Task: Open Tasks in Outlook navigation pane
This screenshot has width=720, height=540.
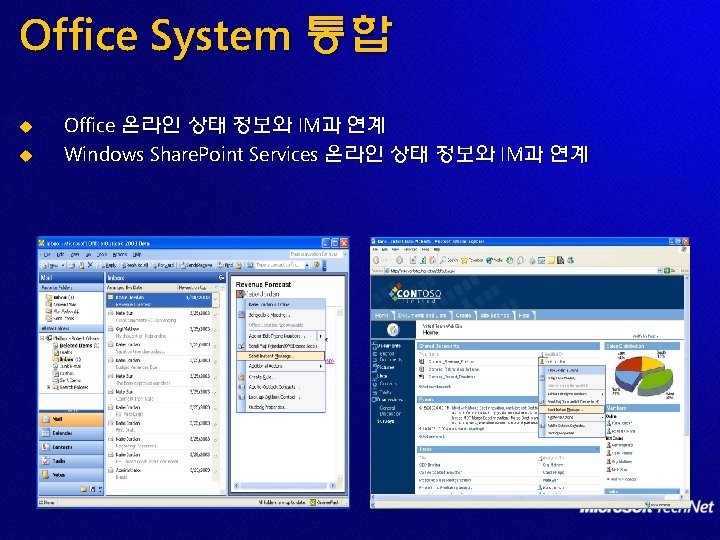Action: pyautogui.click(x=71, y=461)
